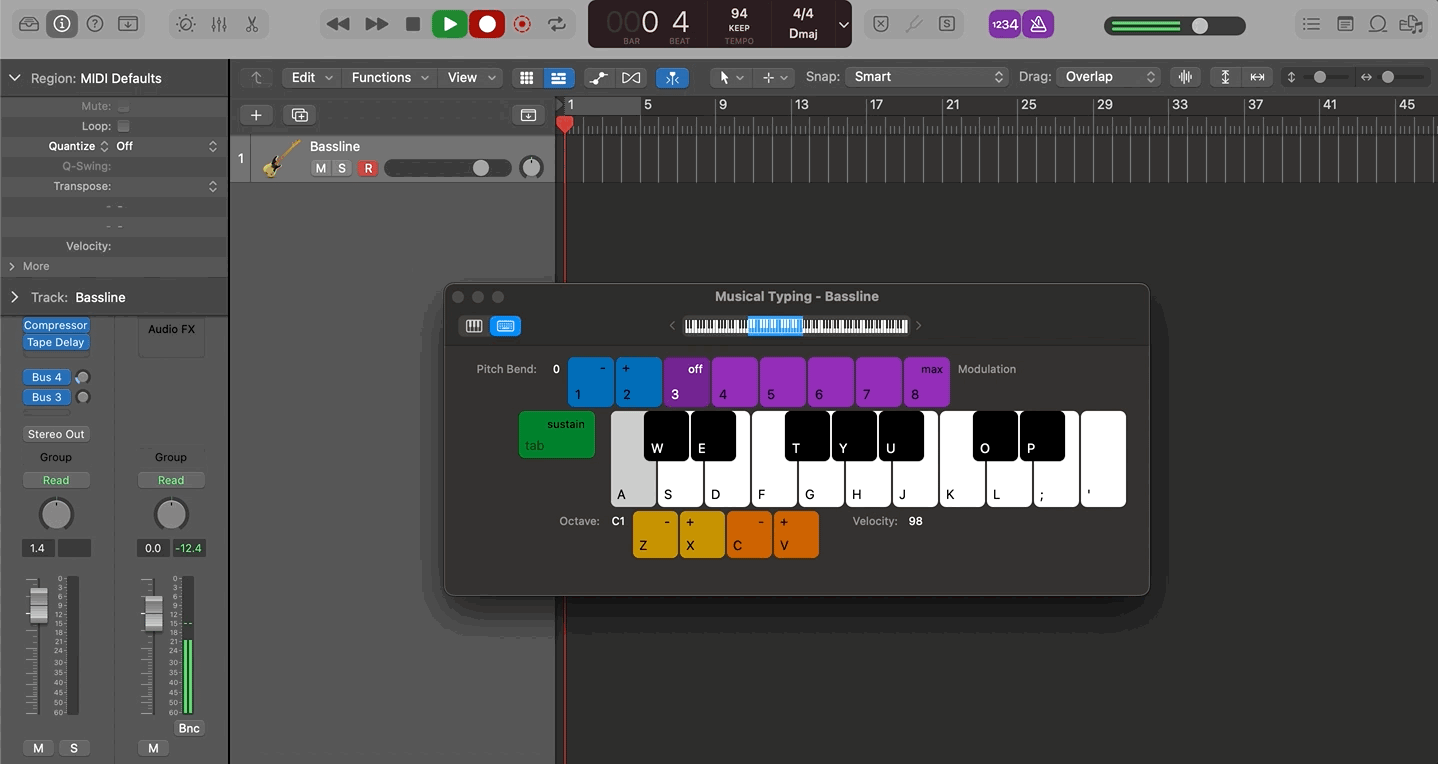The width and height of the screenshot is (1438, 764).
Task: Disable record arm on Bassline track
Action: point(367,168)
